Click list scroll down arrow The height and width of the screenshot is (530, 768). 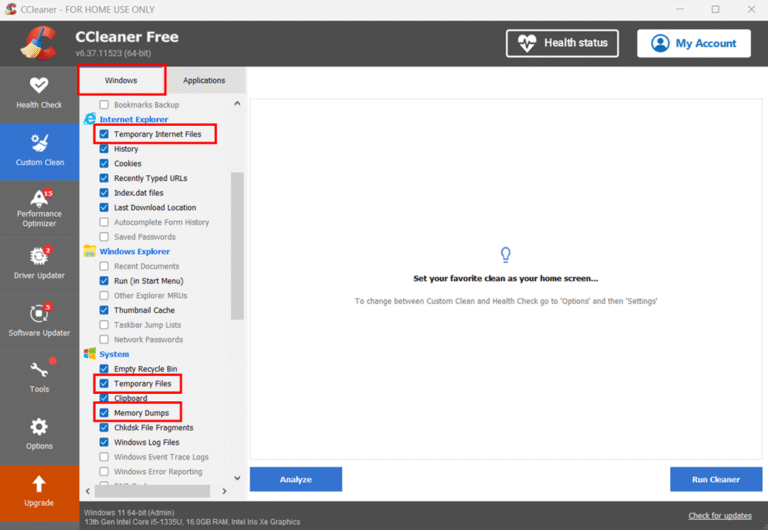(237, 478)
